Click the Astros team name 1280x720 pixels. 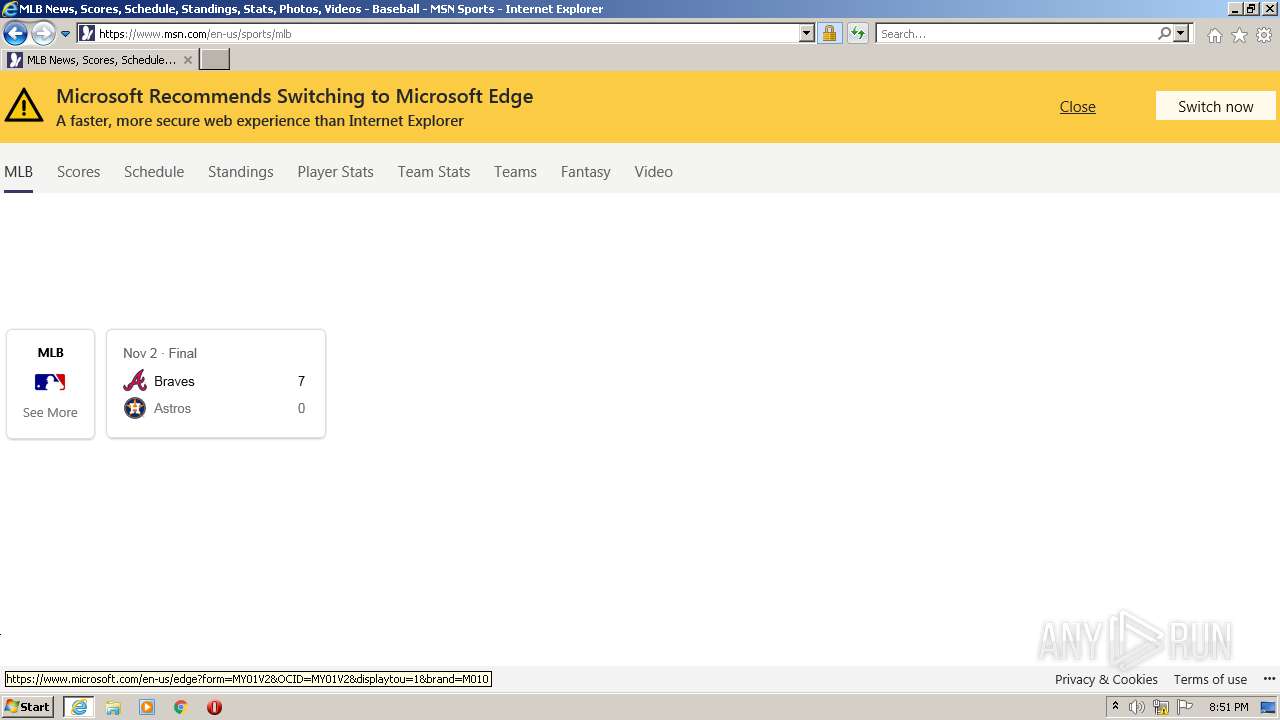[x=172, y=408]
